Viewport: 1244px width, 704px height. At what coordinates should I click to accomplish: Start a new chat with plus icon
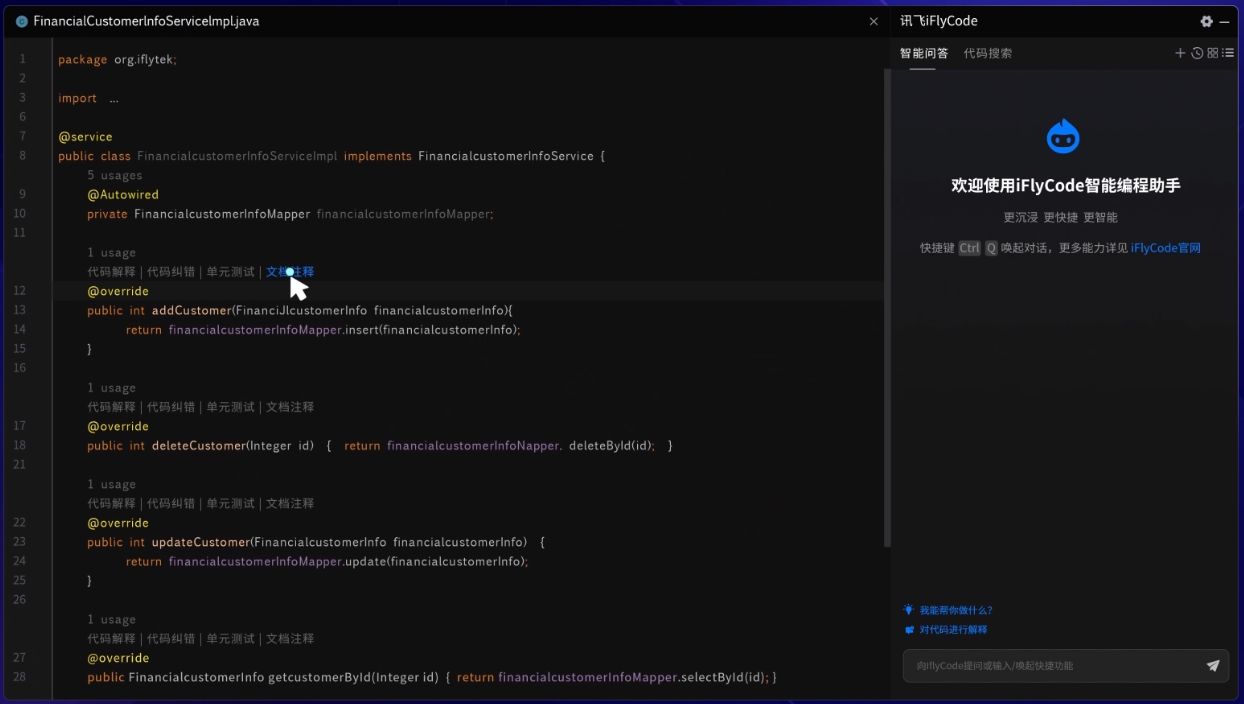(1180, 53)
